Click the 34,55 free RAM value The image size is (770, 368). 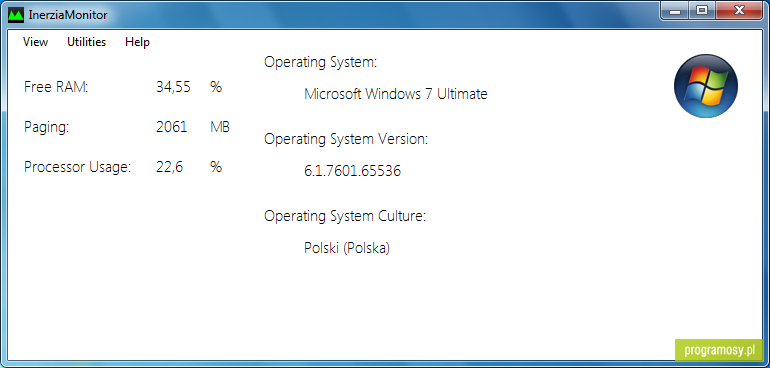173,87
